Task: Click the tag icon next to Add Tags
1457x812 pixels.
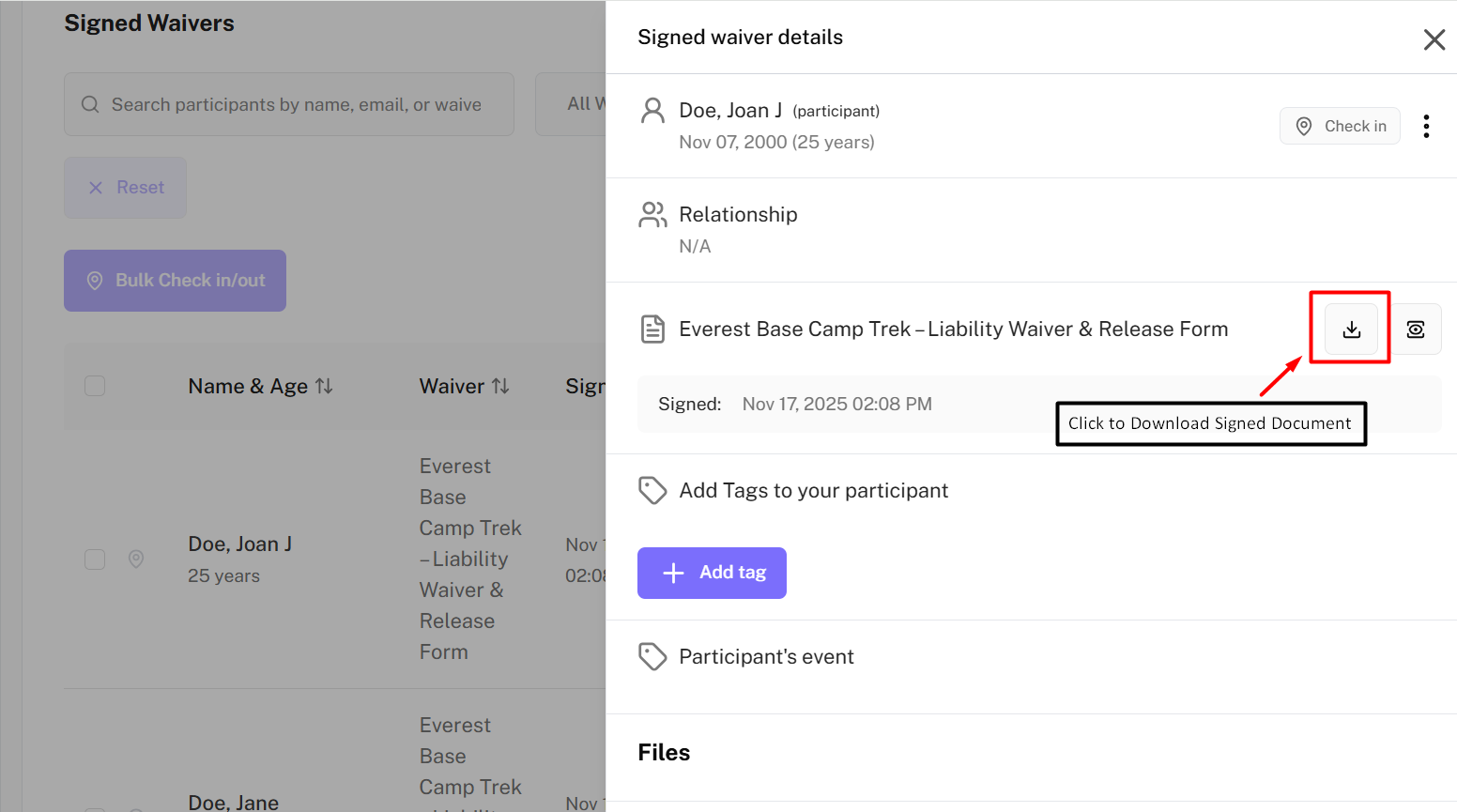Action: coord(652,490)
